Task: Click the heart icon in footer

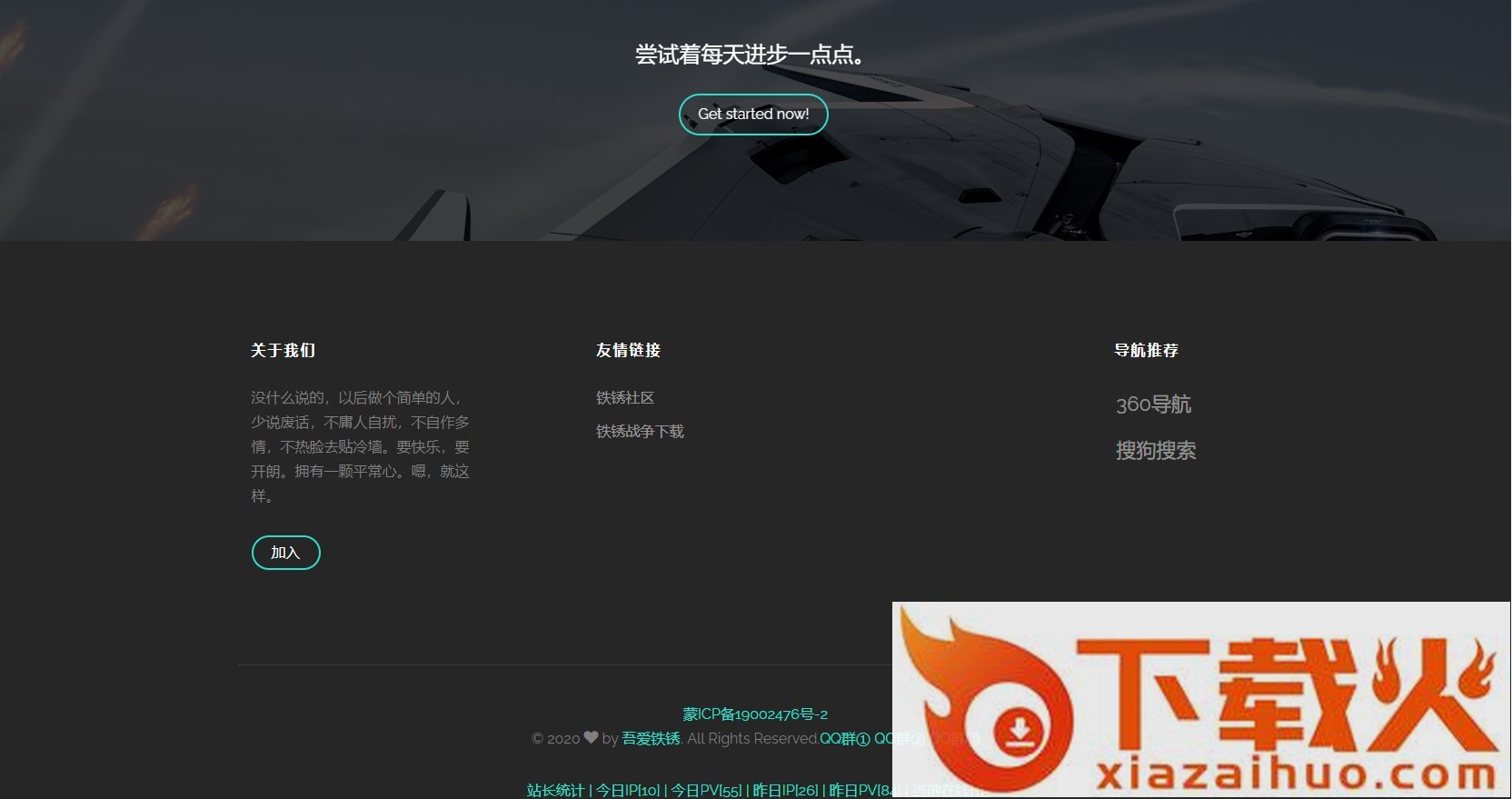Action: click(591, 738)
